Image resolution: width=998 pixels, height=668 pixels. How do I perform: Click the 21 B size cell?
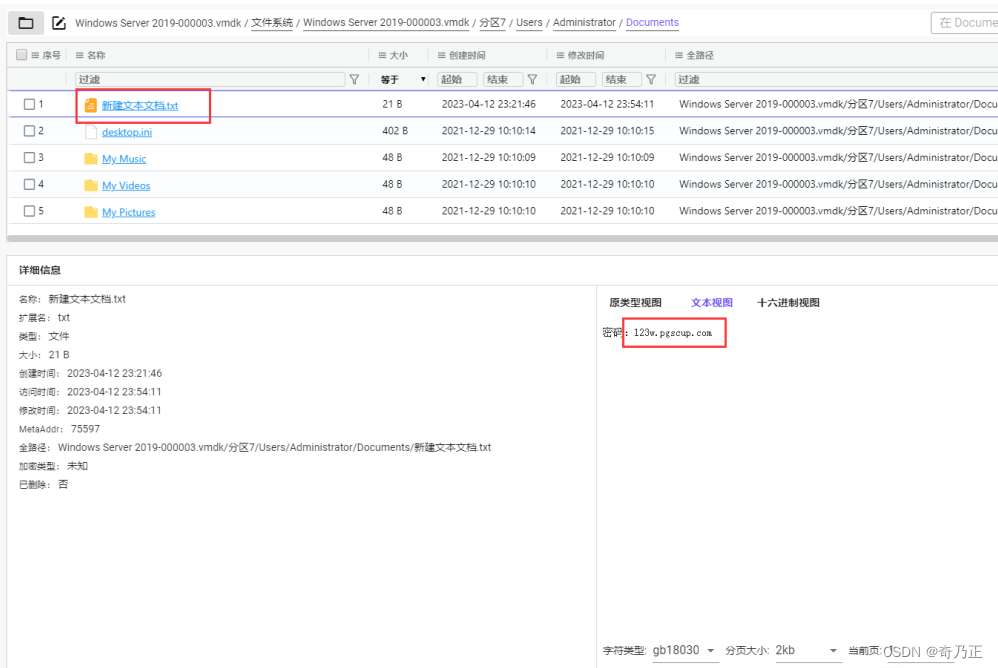coord(392,104)
